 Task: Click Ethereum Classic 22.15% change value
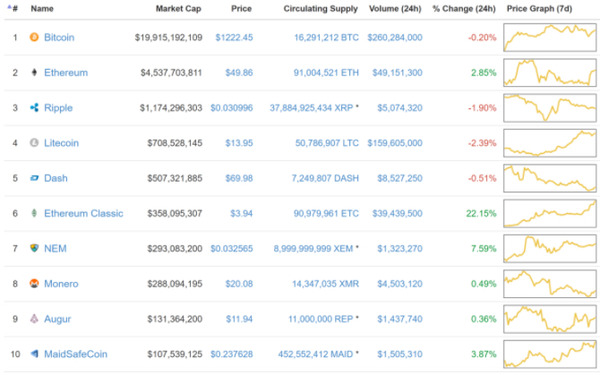coord(481,213)
